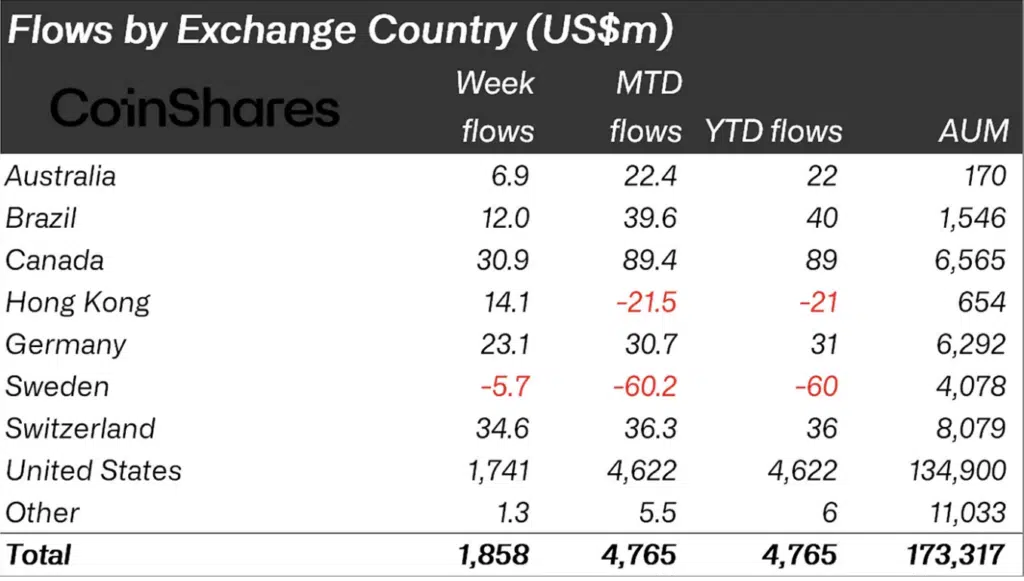
Task: Select the Sweden row label
Action: (x=57, y=386)
